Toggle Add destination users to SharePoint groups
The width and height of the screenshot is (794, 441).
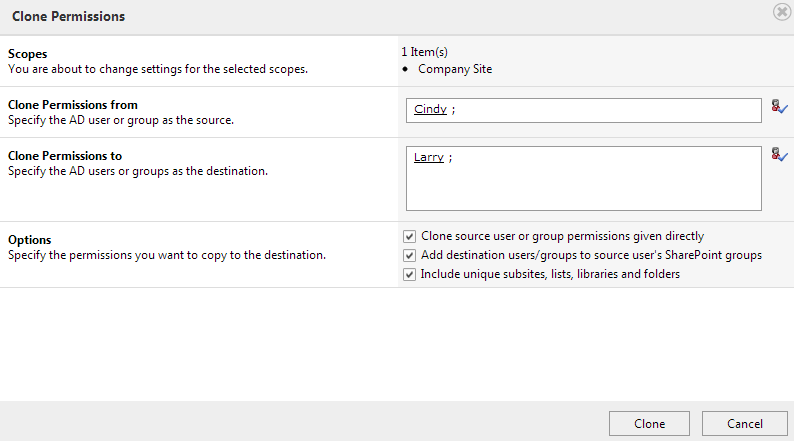(x=409, y=255)
